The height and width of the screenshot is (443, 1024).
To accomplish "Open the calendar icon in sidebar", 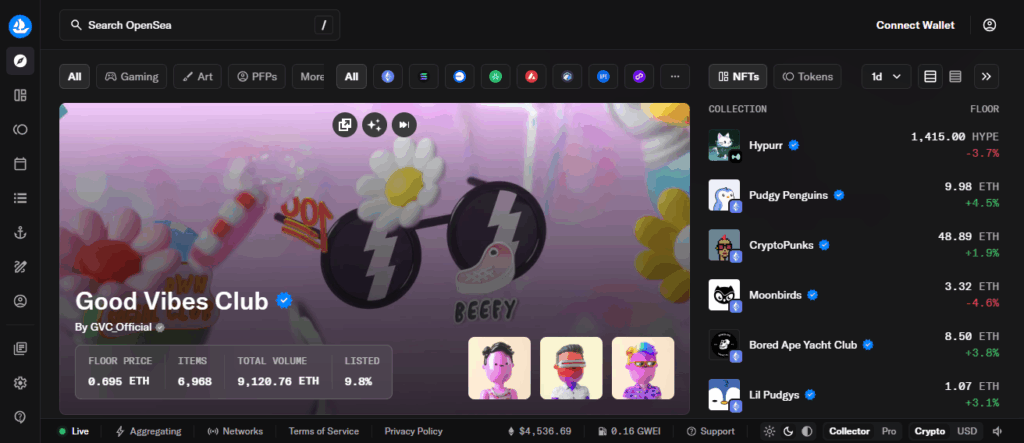I will click(x=20, y=163).
